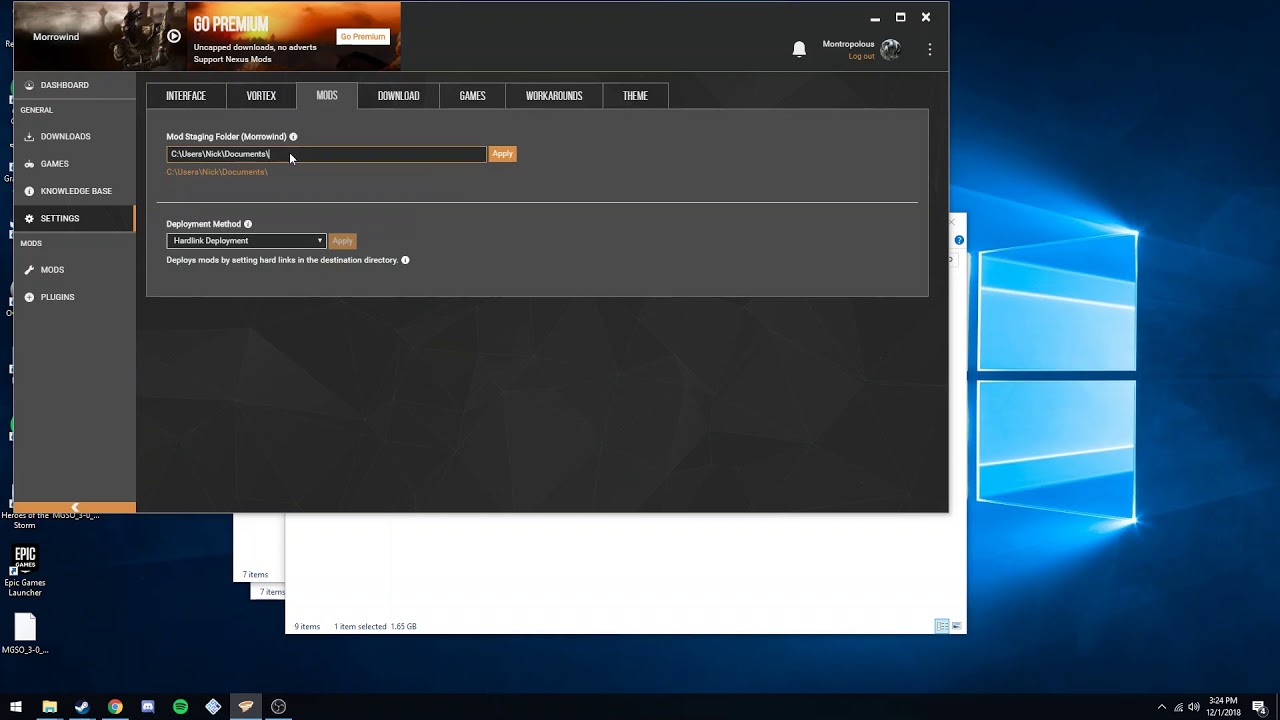Viewport: 1280px width, 720px height.
Task: Click inside the Mod Staging Folder path field
Action: (326, 154)
